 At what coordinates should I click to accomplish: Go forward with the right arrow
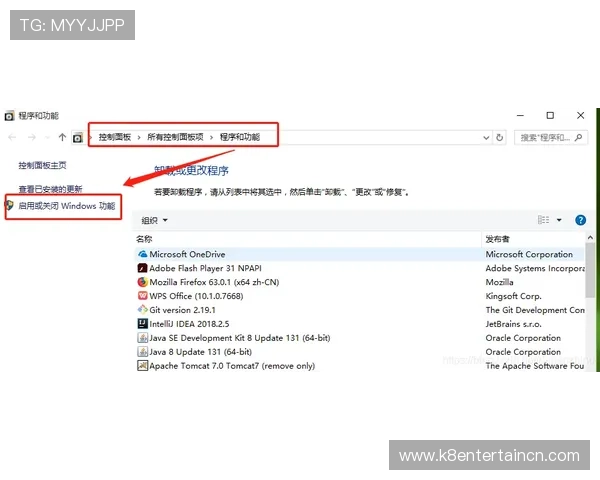click(32, 137)
